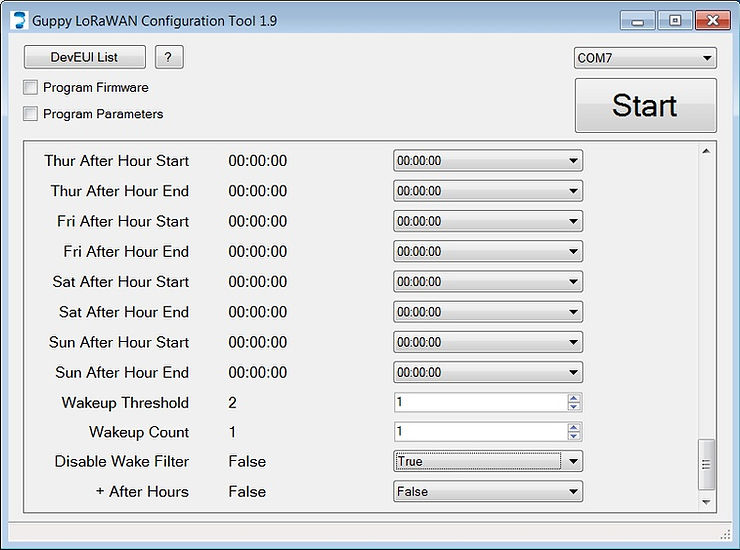Open Fri After Hour End time dropdown

tap(488, 251)
